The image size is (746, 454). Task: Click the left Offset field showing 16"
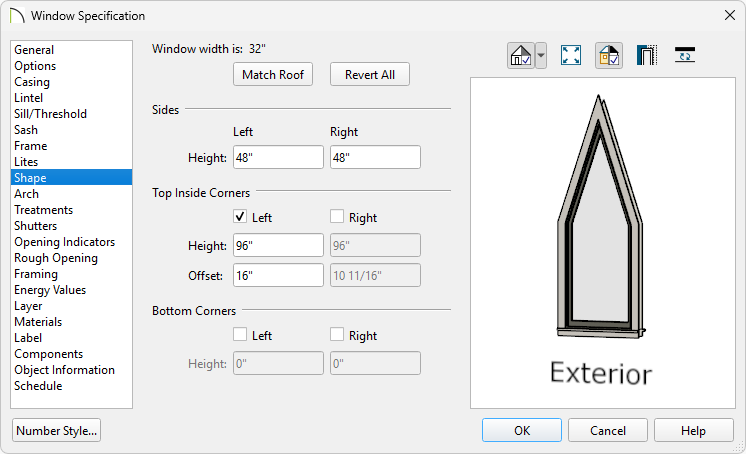278,275
